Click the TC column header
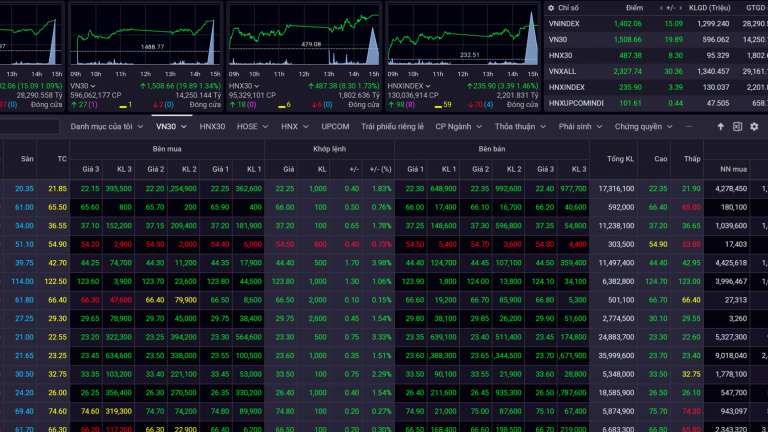This screenshot has height=432, width=768. coord(62,159)
